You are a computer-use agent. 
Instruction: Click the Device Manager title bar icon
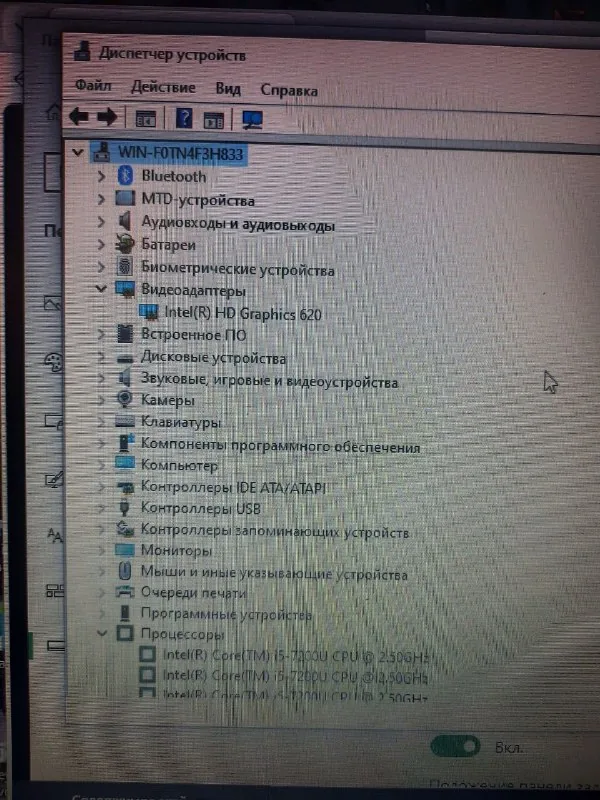(x=82, y=51)
